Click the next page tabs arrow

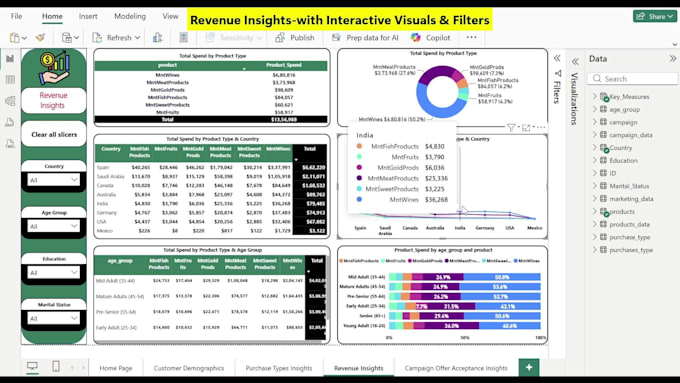[x=83, y=368]
